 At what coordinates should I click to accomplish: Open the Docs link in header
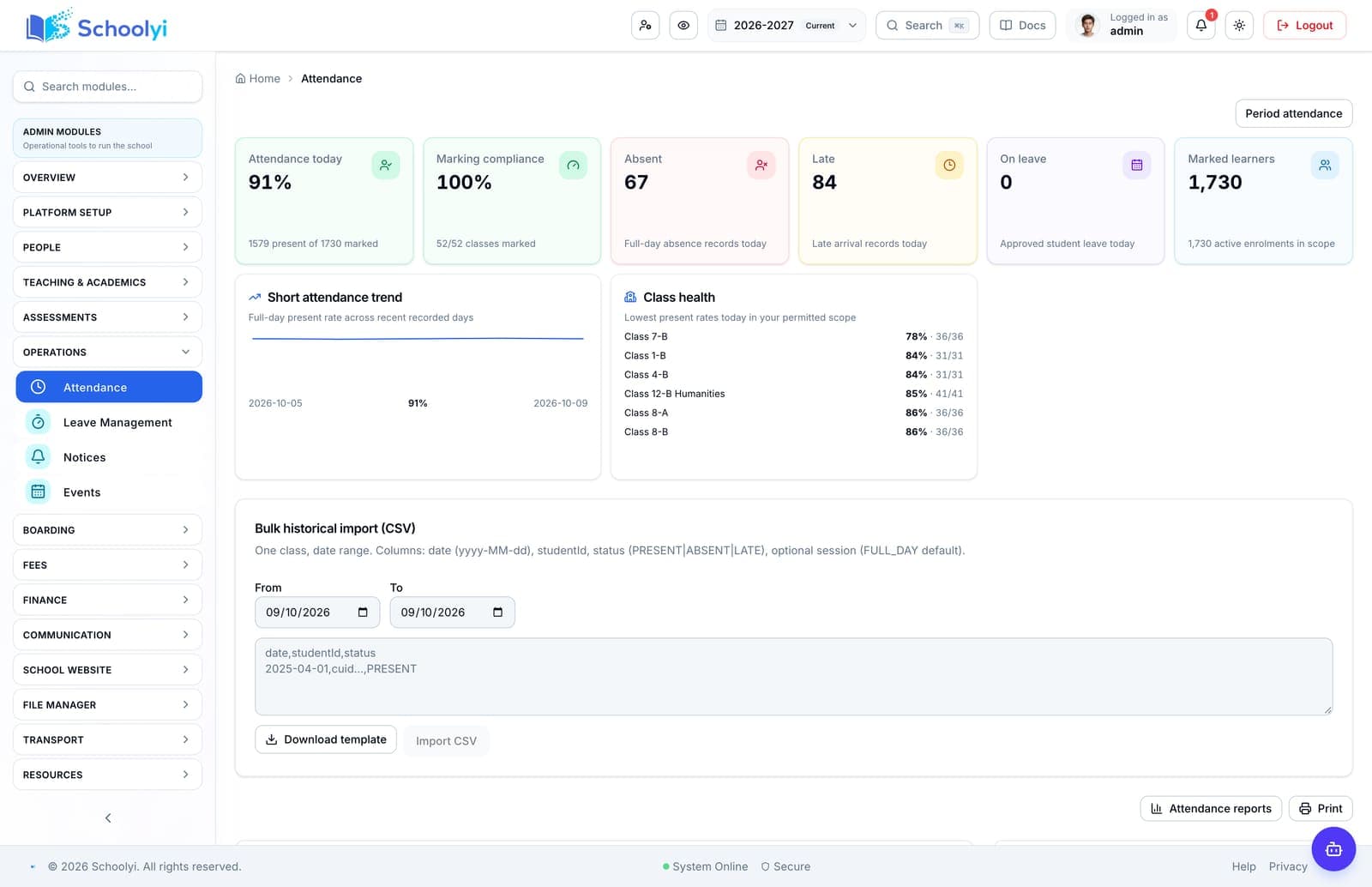[x=1022, y=25]
